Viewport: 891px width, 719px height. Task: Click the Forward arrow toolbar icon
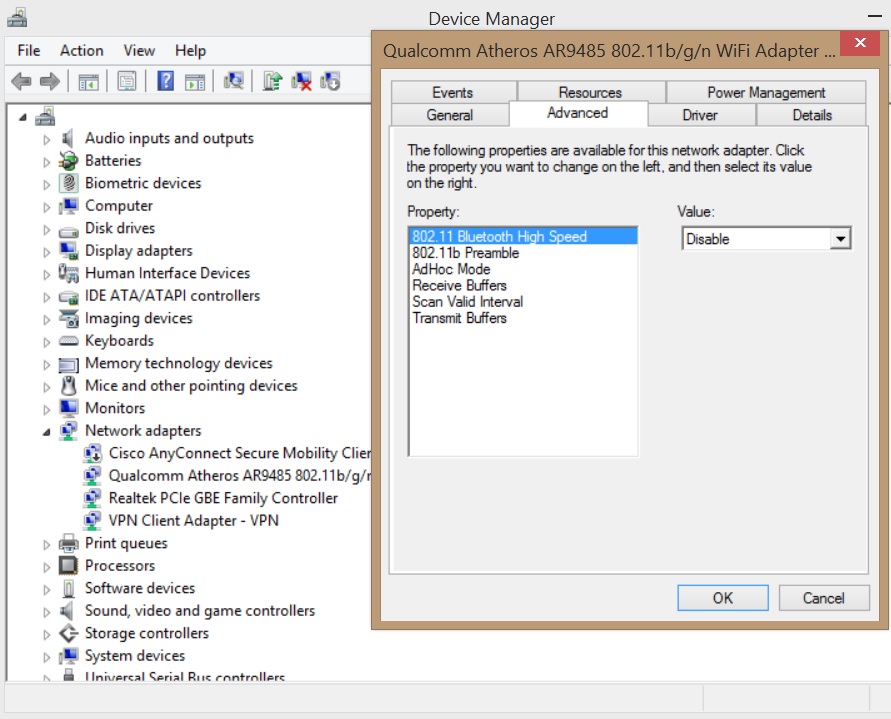pos(50,81)
